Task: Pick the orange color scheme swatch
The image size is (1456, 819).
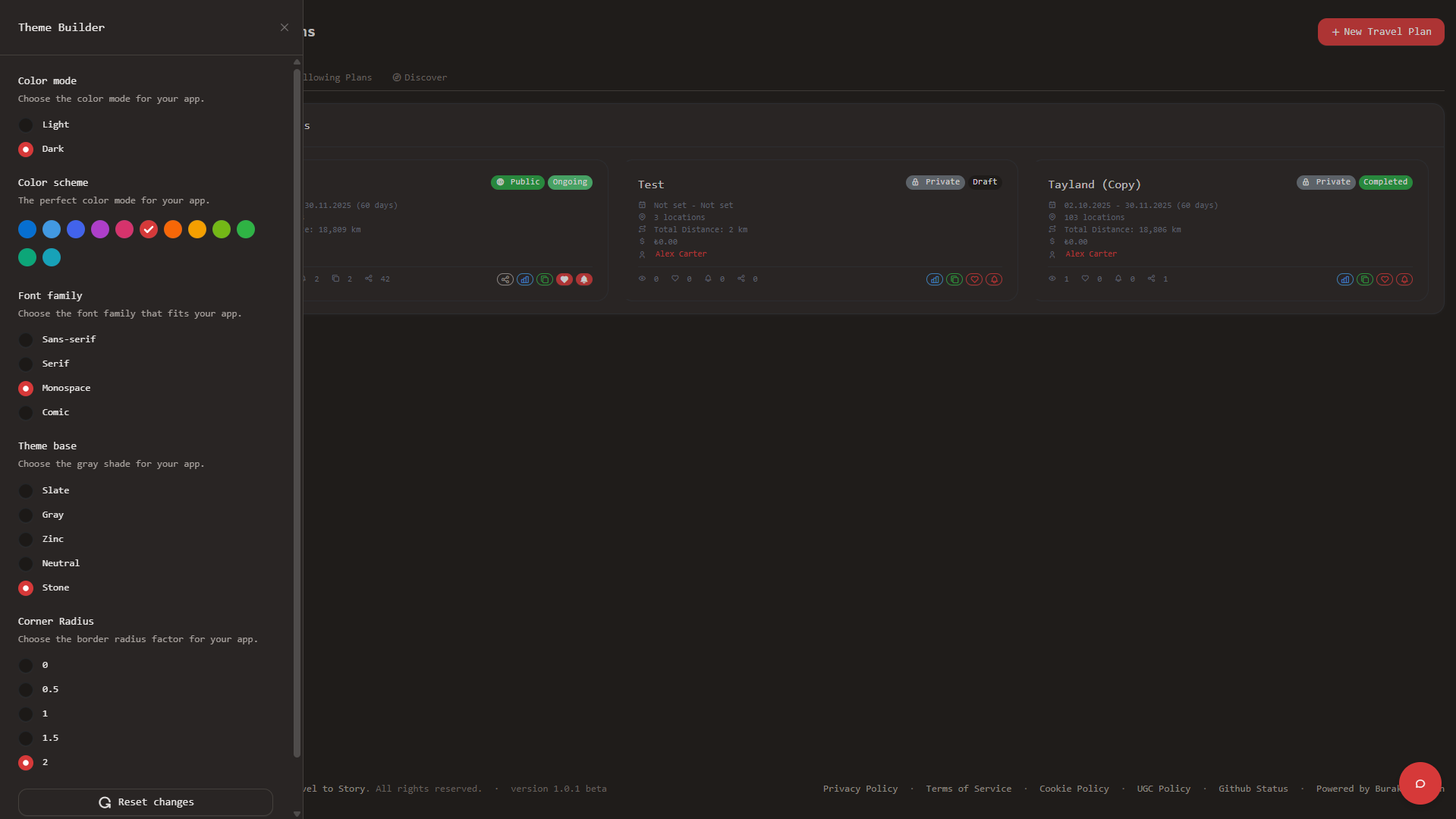Action: pos(173,229)
